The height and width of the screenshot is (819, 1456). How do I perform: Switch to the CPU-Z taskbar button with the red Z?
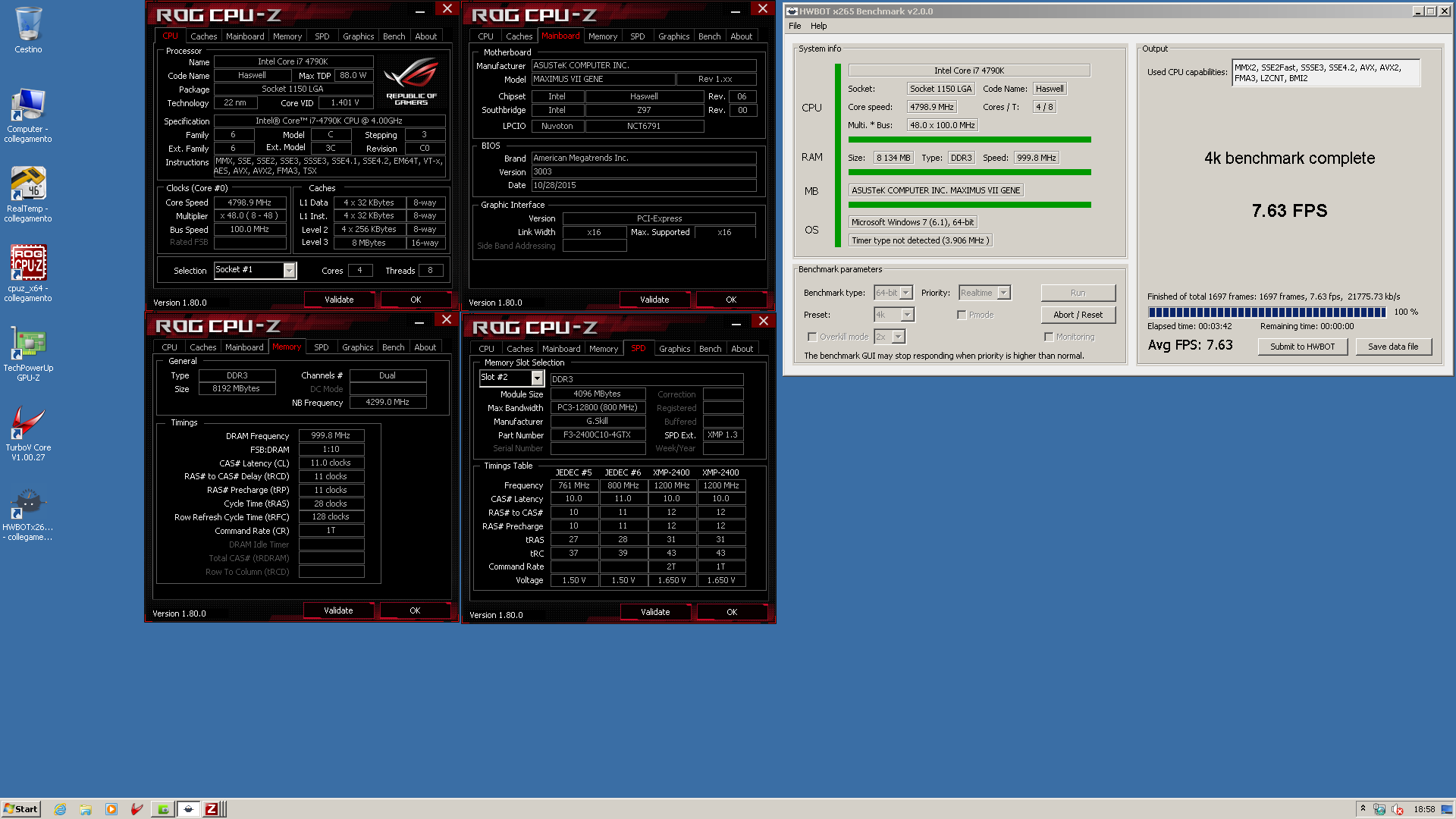click(x=212, y=809)
